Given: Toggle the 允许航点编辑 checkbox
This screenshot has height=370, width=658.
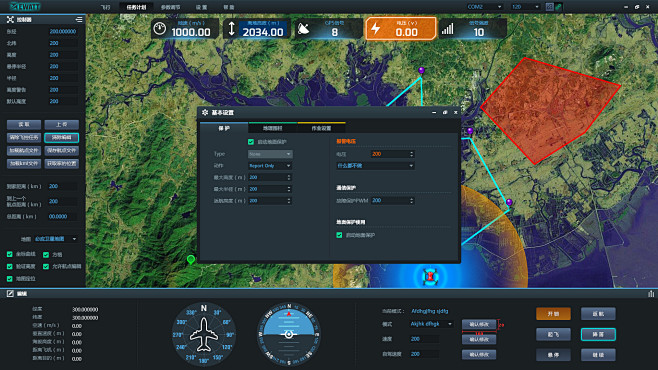Looking at the screenshot, I should 46,266.
